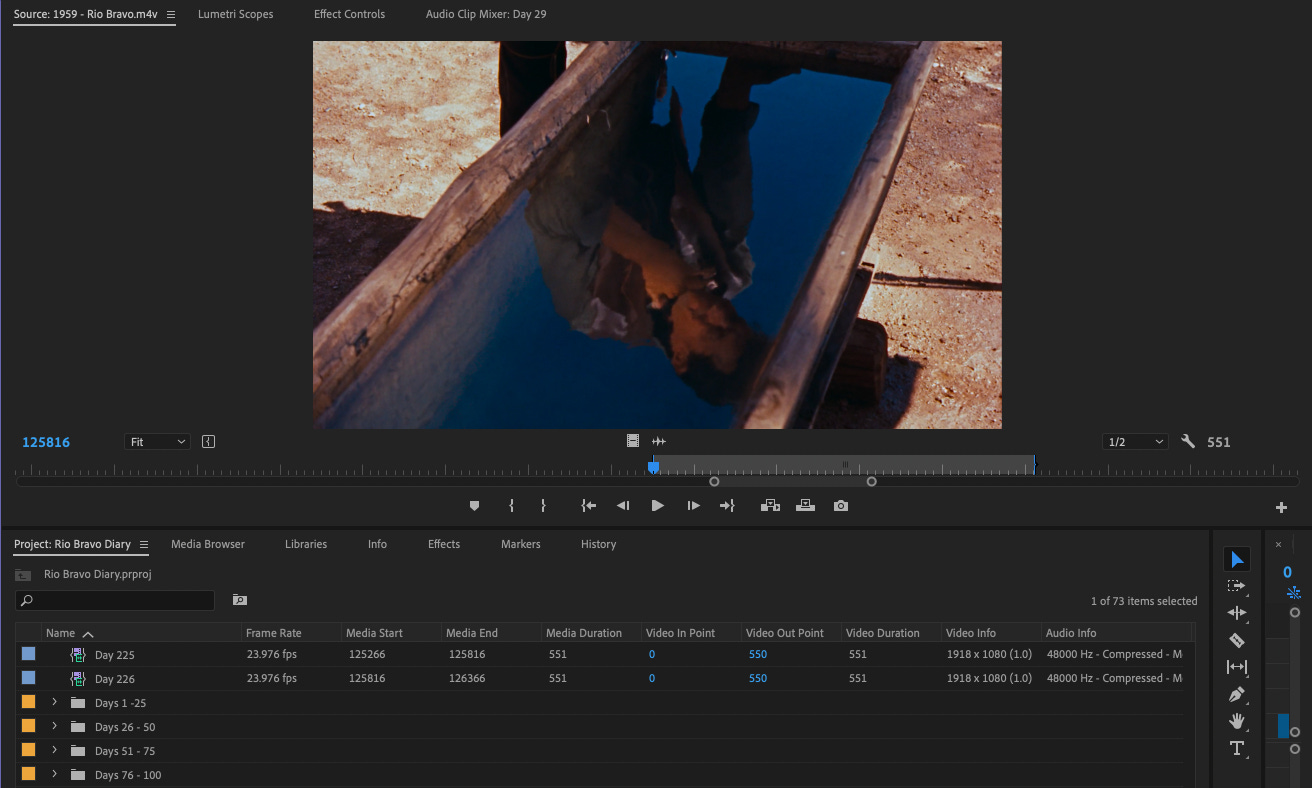Sort by Frame Rate column header

point(274,633)
